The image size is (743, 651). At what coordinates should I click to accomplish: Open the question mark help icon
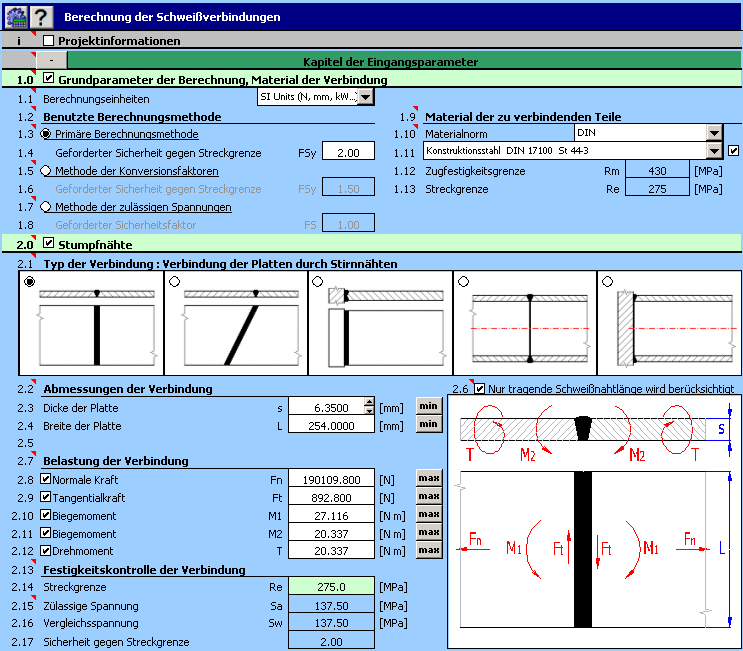[x=41, y=17]
